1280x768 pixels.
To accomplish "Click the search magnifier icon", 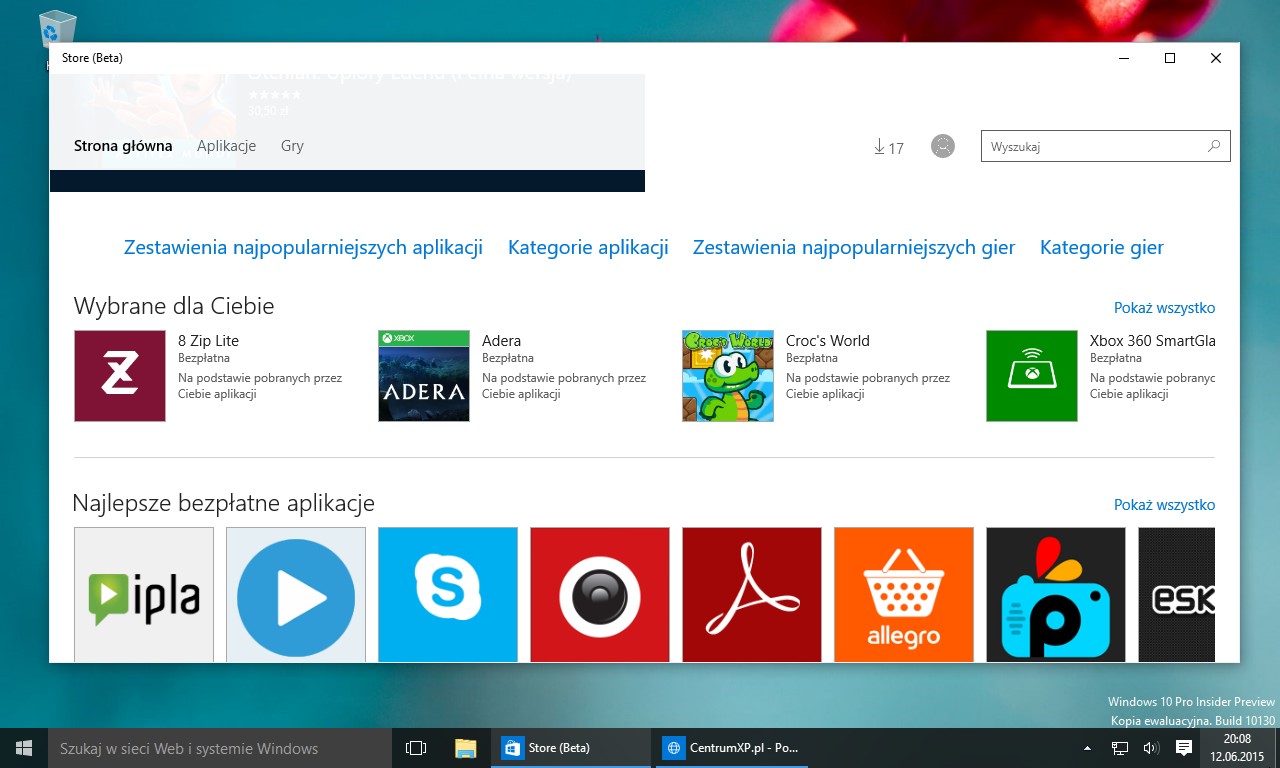I will [1214, 146].
